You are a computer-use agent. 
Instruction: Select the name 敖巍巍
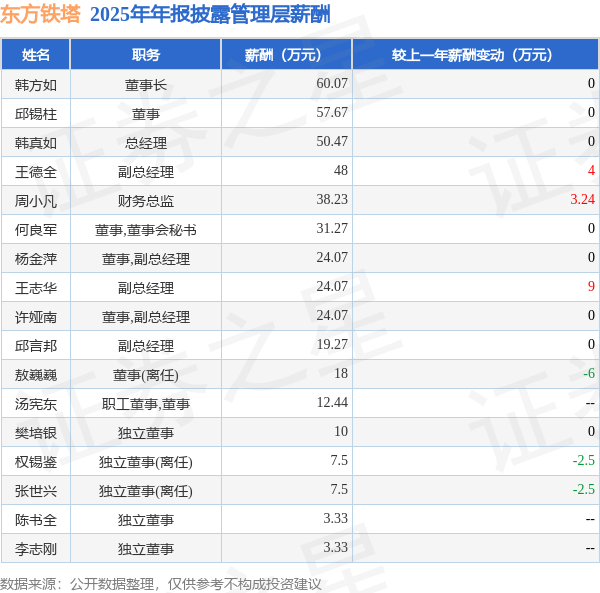(36, 375)
